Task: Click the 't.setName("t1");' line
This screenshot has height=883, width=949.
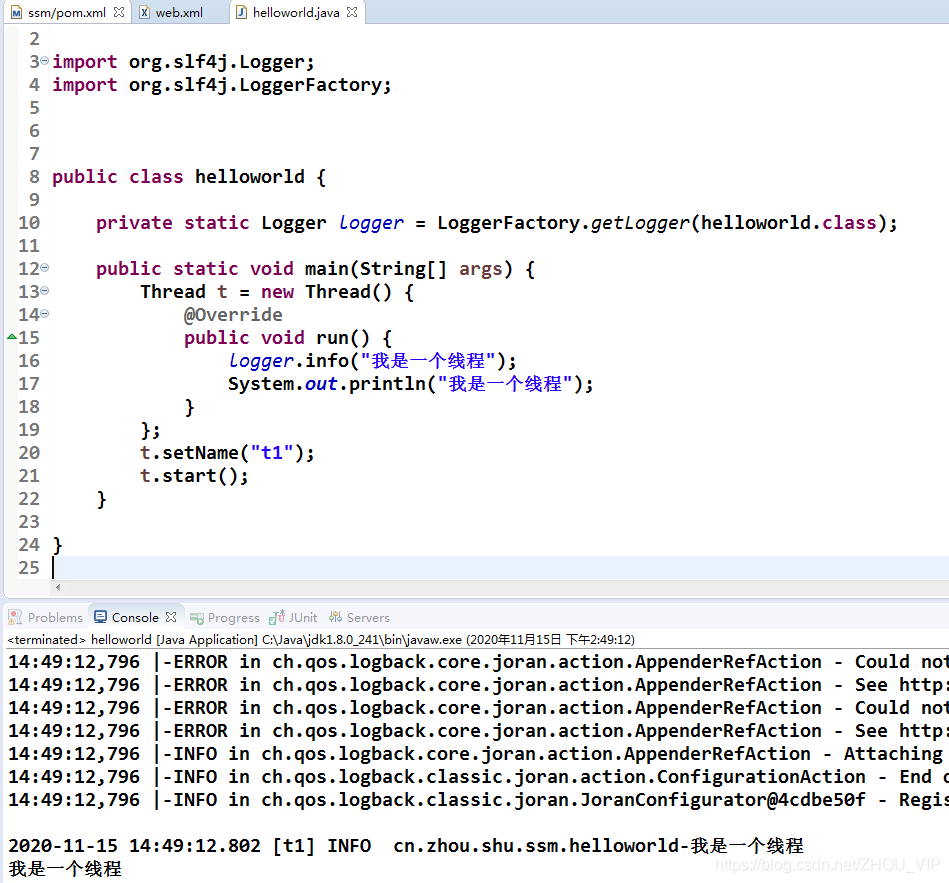Action: (227, 452)
